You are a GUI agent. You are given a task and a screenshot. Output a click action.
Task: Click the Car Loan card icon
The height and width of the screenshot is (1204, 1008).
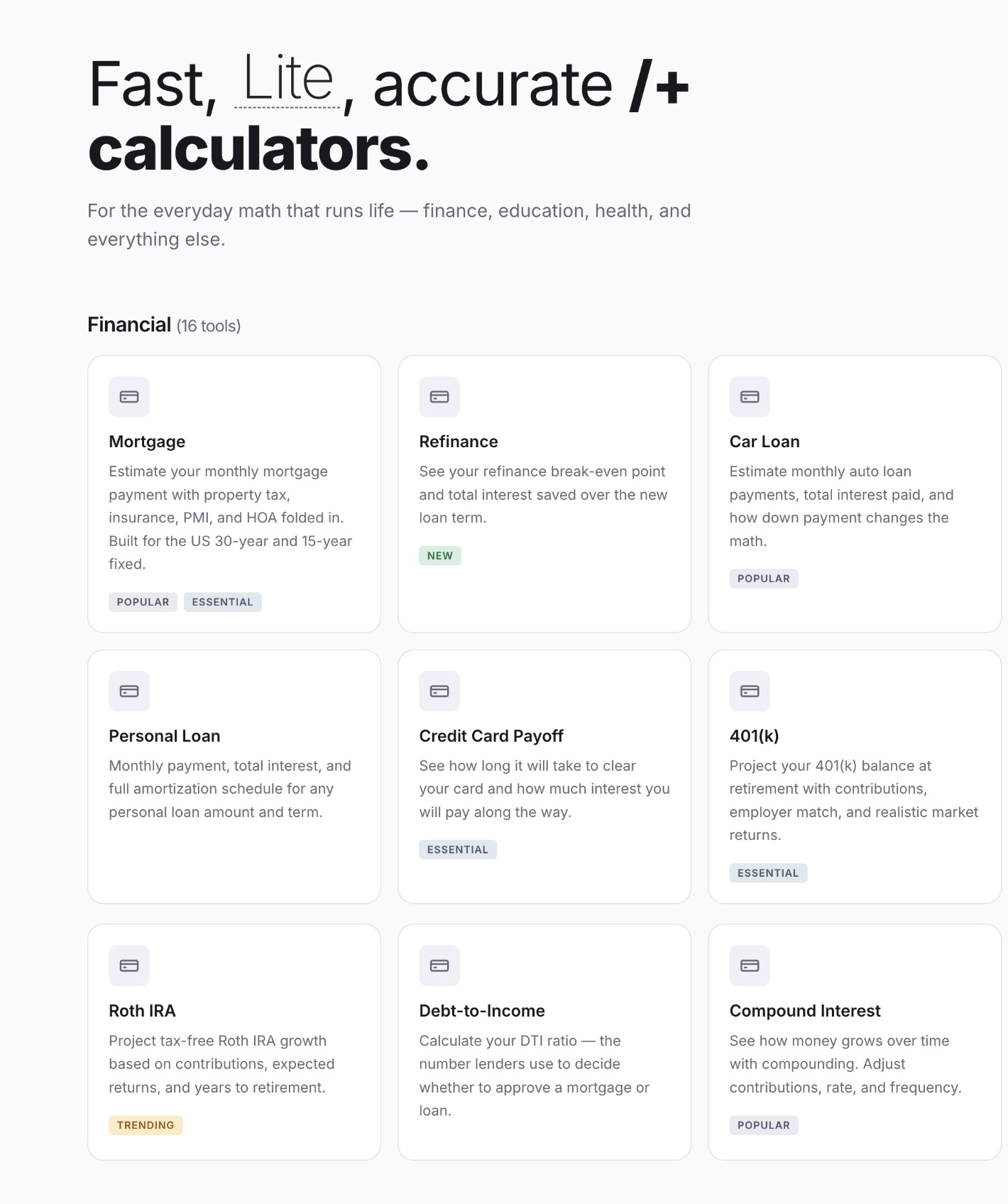(x=750, y=397)
